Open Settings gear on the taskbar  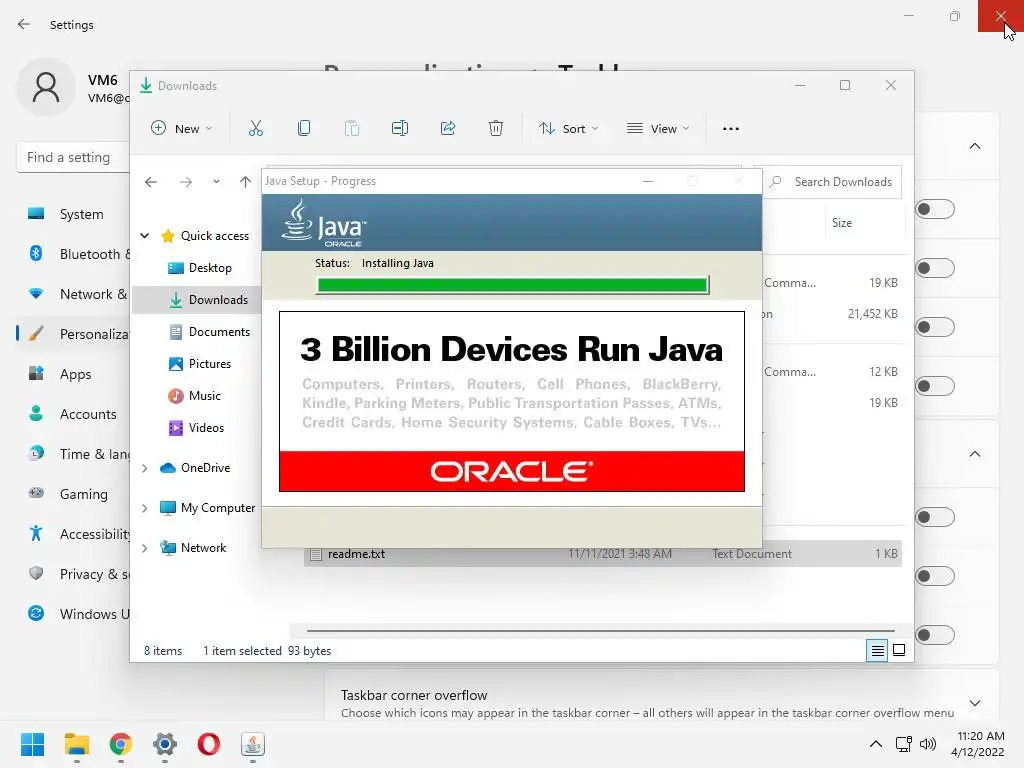(165, 744)
